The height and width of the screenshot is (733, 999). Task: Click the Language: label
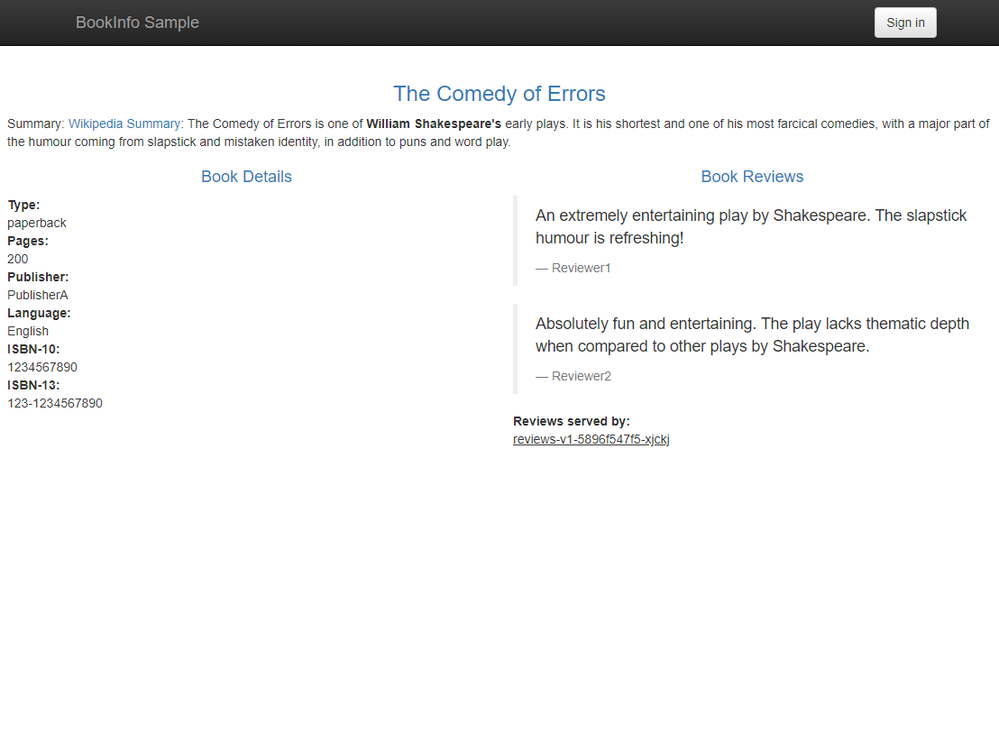pos(39,313)
